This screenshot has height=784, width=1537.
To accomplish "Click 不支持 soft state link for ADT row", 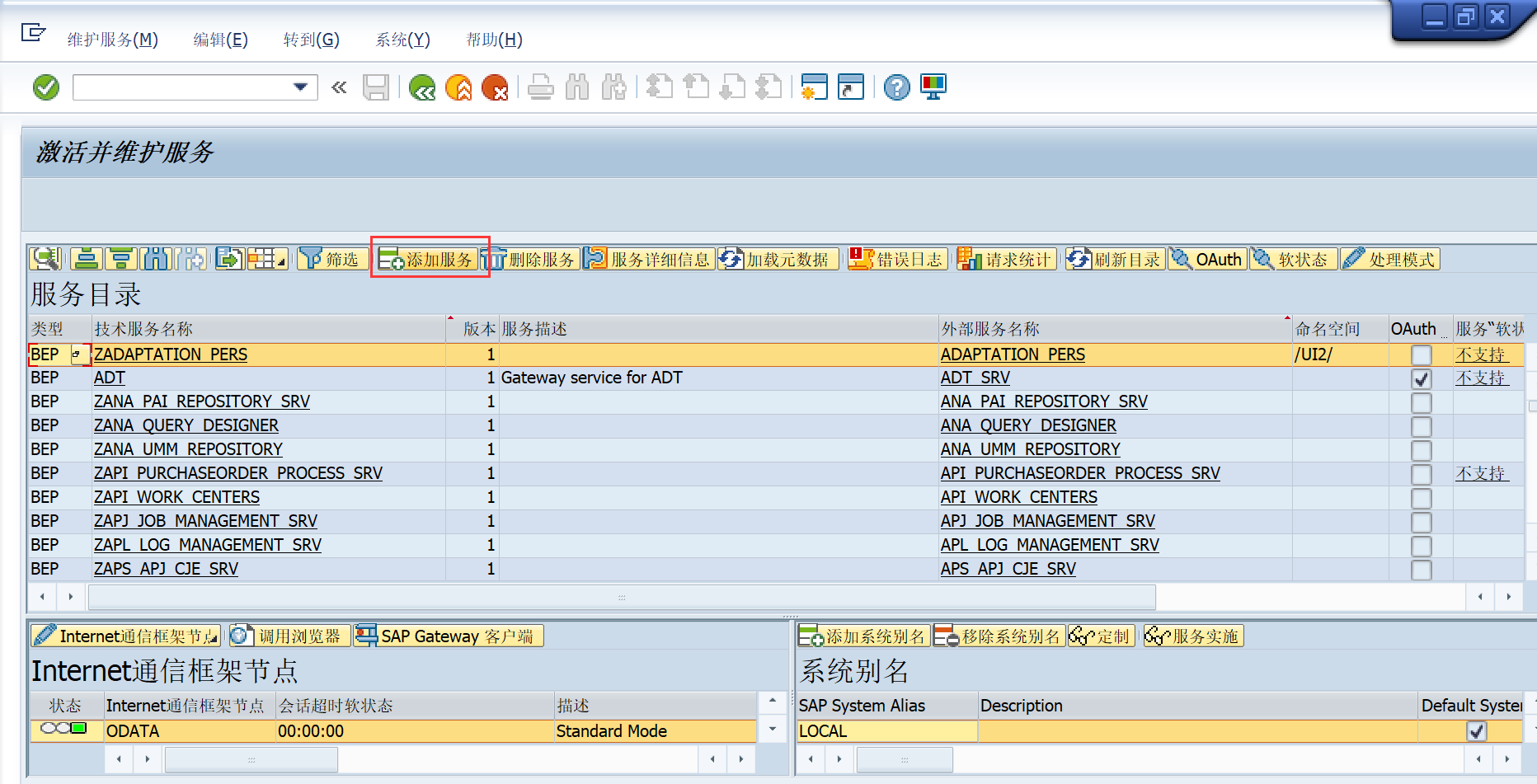I will [x=1481, y=378].
